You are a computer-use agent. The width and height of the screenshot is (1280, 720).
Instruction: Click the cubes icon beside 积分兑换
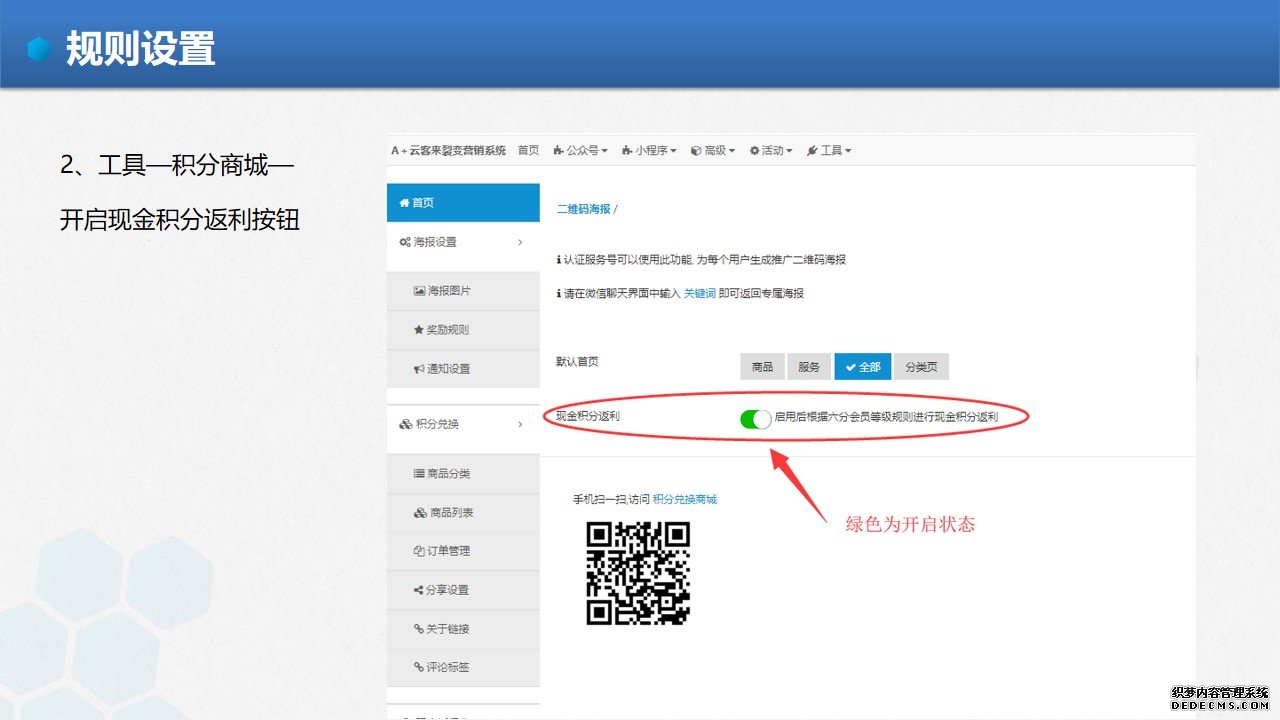coord(406,424)
